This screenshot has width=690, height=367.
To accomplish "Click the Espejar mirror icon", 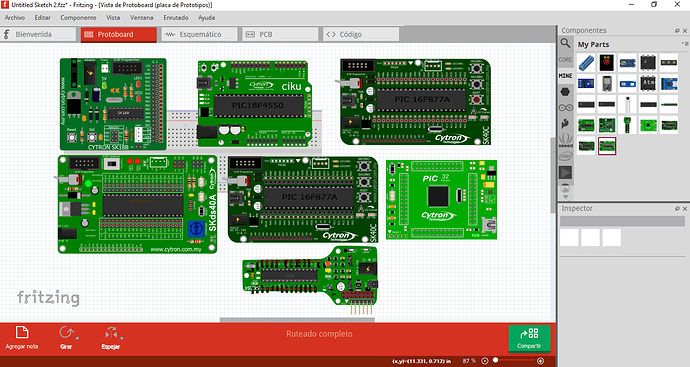I will 111,333.
